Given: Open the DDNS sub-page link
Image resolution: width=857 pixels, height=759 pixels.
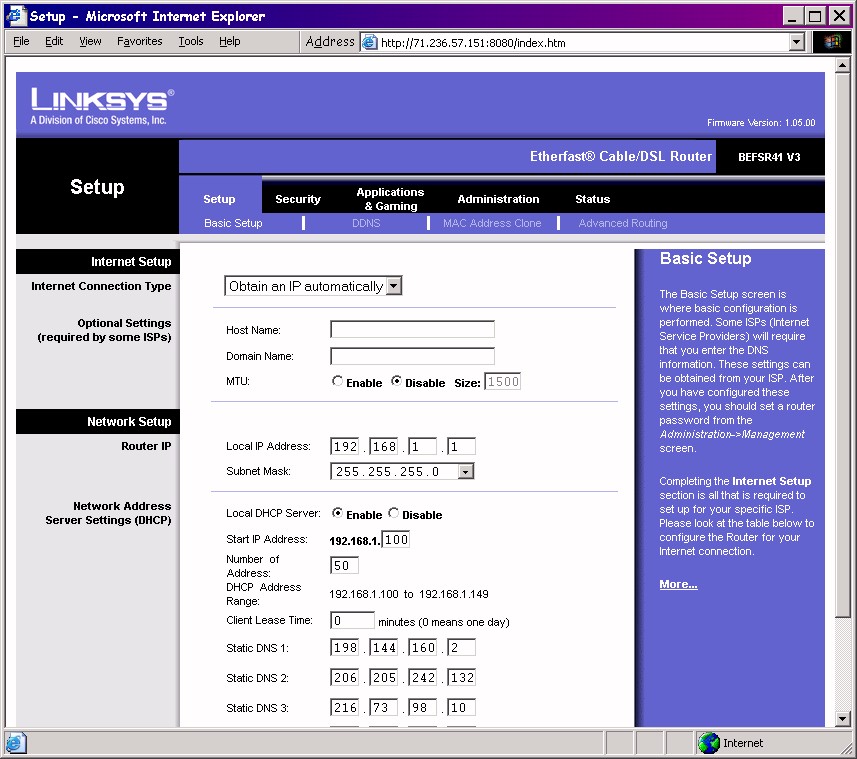Looking at the screenshot, I should 366,223.
